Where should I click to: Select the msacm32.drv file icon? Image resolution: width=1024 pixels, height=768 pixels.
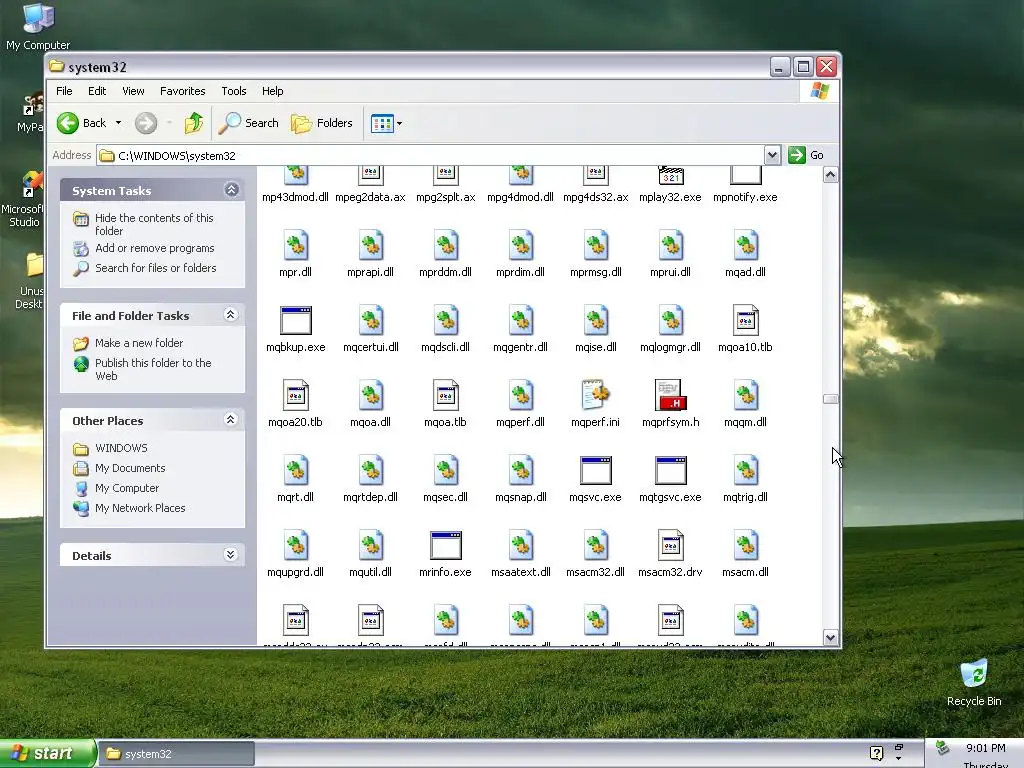(x=670, y=546)
